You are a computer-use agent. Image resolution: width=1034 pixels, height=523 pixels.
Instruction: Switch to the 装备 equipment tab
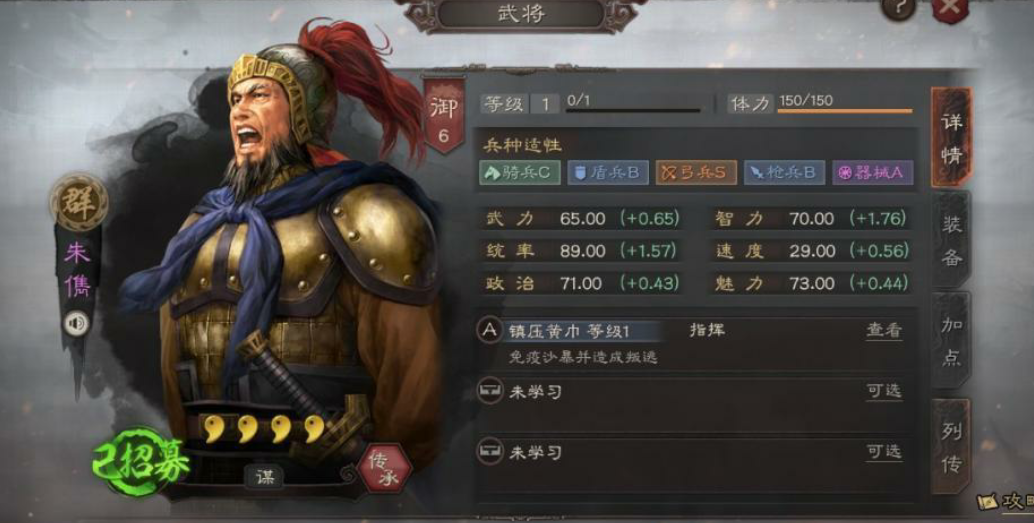coord(951,240)
